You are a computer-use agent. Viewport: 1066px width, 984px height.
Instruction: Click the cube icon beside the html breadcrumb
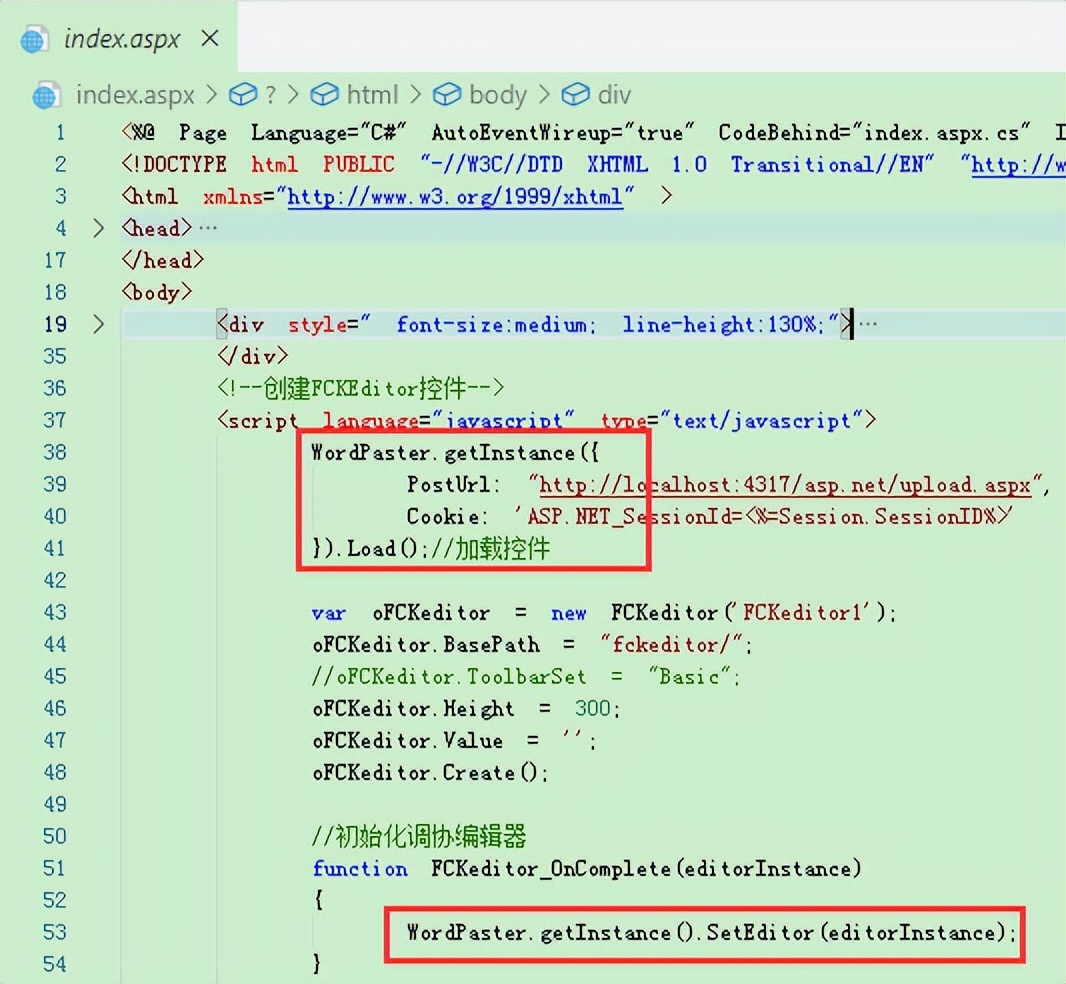click(324, 95)
